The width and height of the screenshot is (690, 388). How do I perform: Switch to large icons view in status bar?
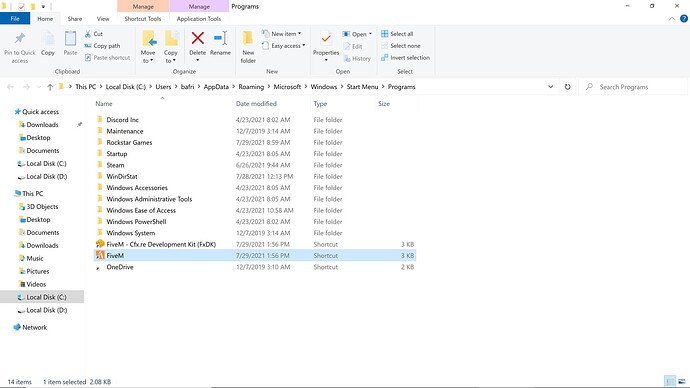tap(682, 381)
